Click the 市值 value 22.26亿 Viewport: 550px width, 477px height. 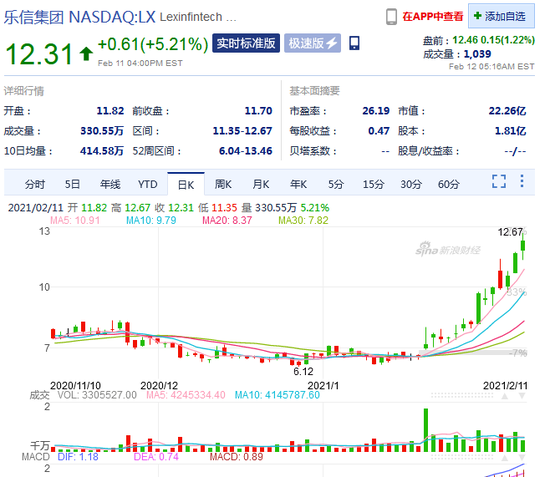pos(508,111)
